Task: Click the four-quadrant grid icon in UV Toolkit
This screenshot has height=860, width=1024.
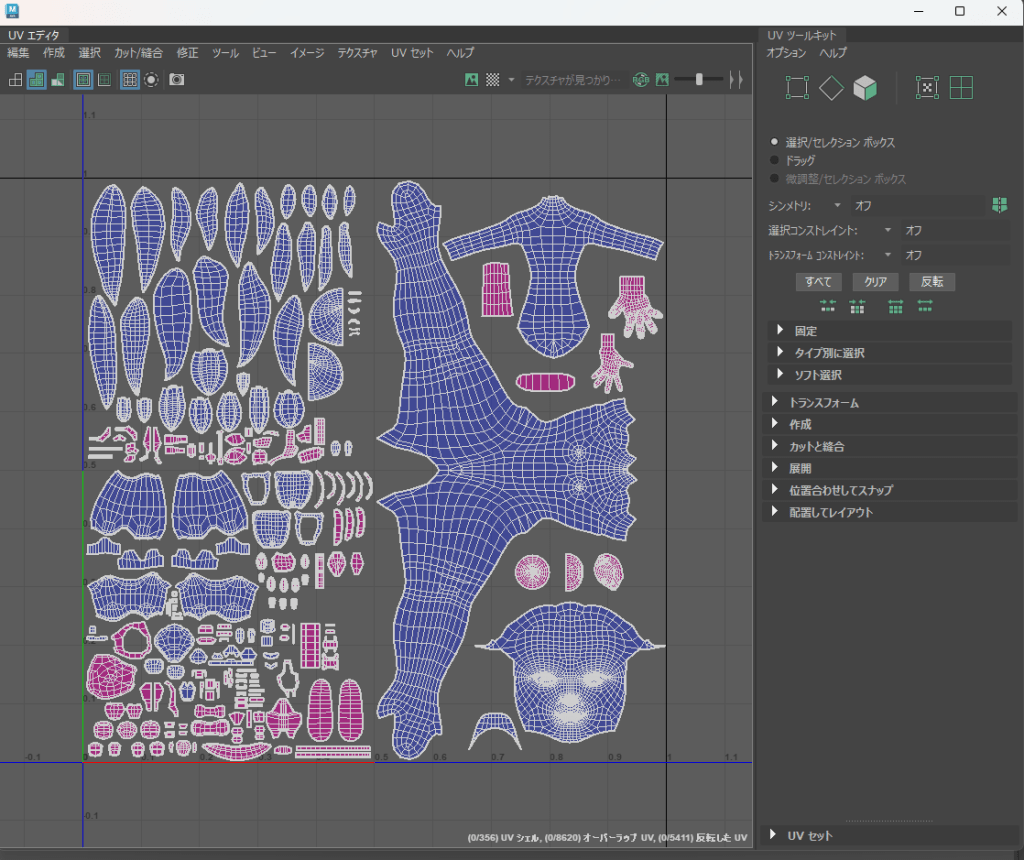Action: [x=961, y=89]
